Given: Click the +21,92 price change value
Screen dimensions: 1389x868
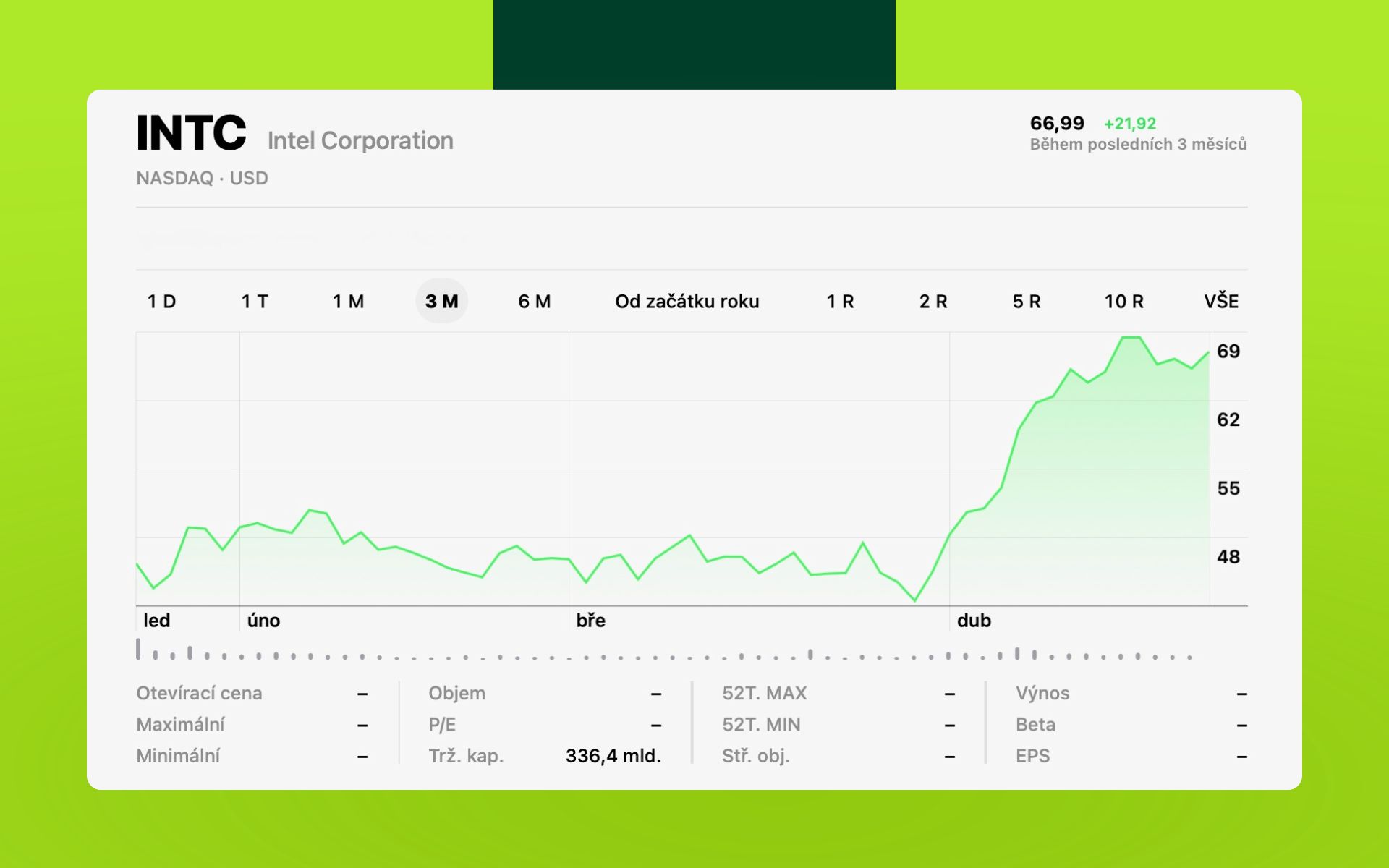Looking at the screenshot, I should point(1129,124).
